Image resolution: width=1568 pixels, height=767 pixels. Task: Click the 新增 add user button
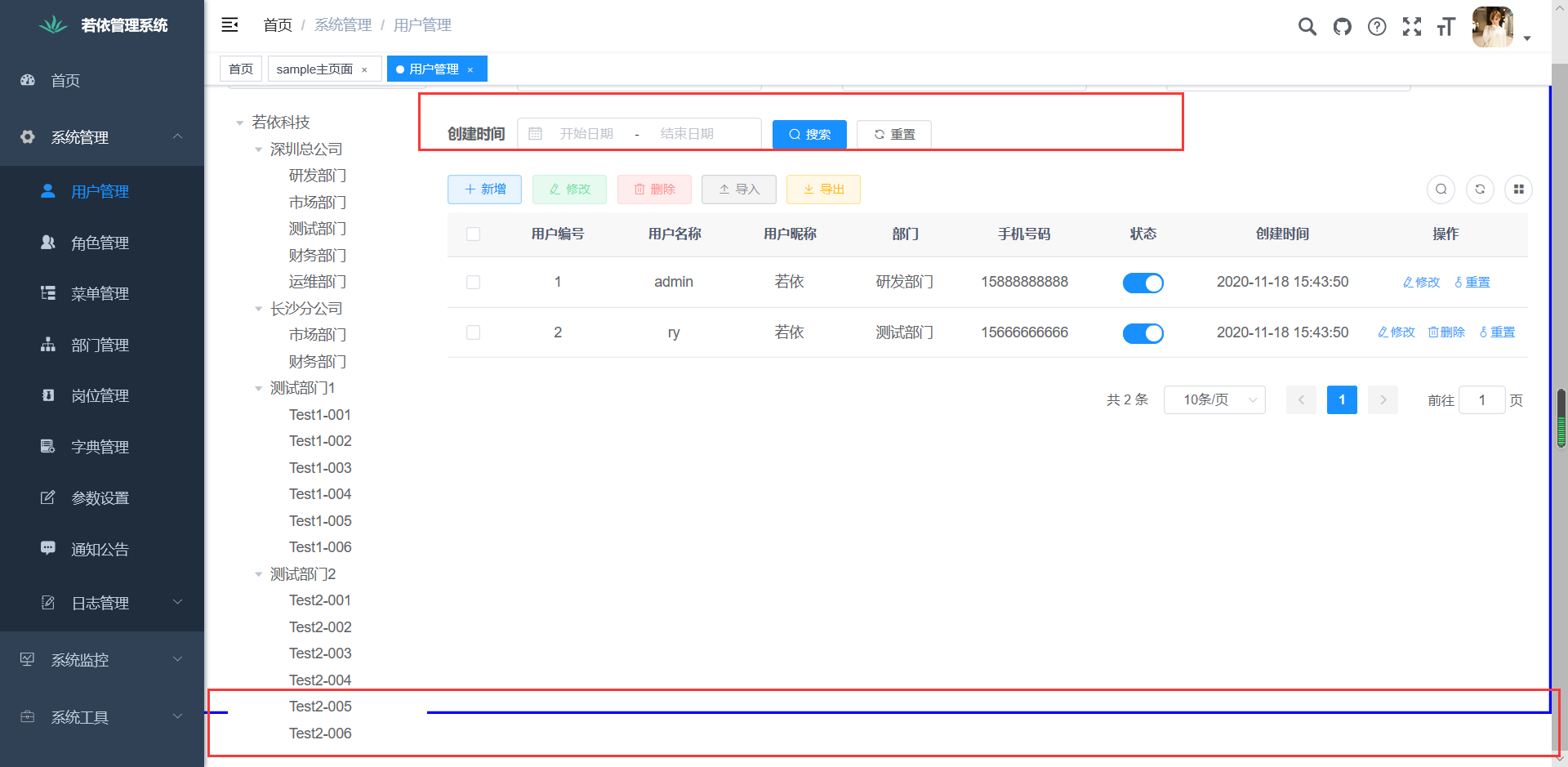tap(484, 190)
